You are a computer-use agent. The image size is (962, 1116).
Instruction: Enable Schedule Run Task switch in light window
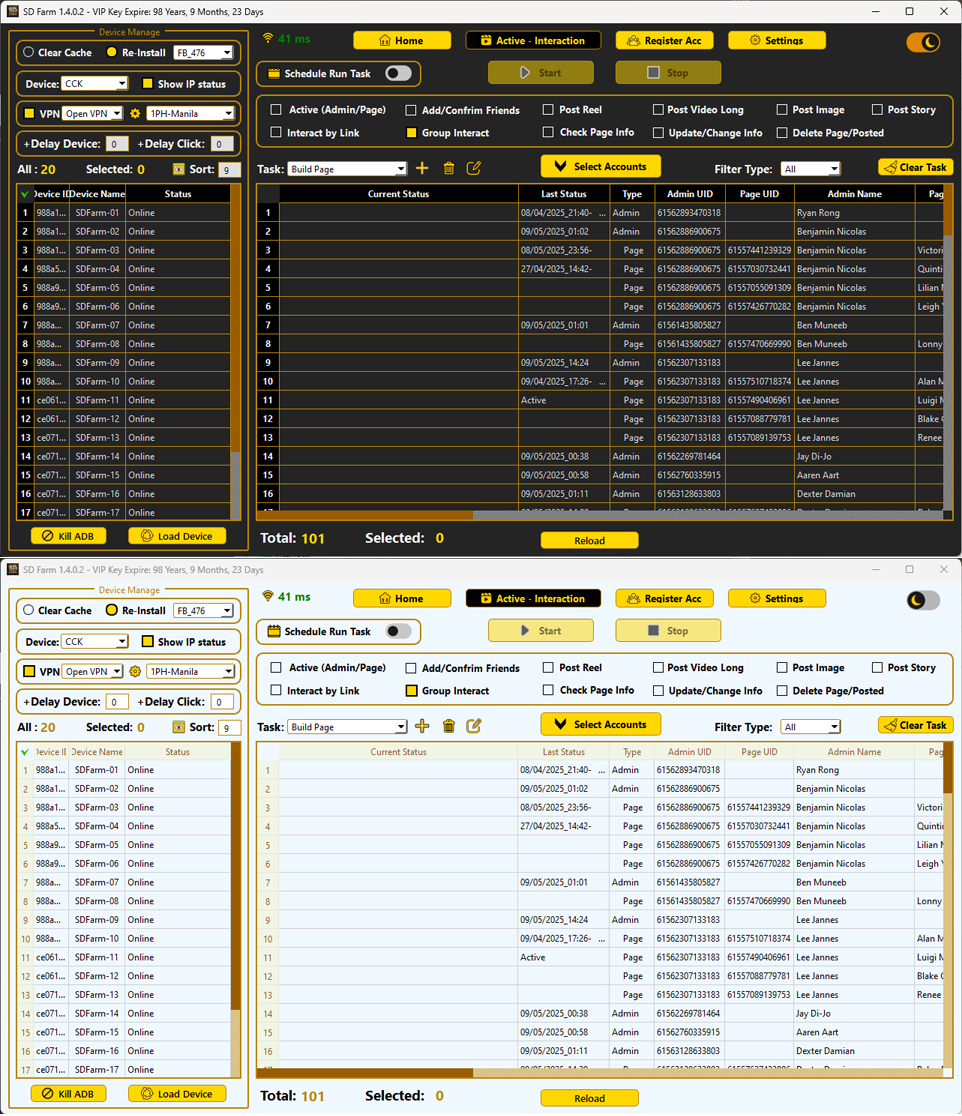coord(398,631)
